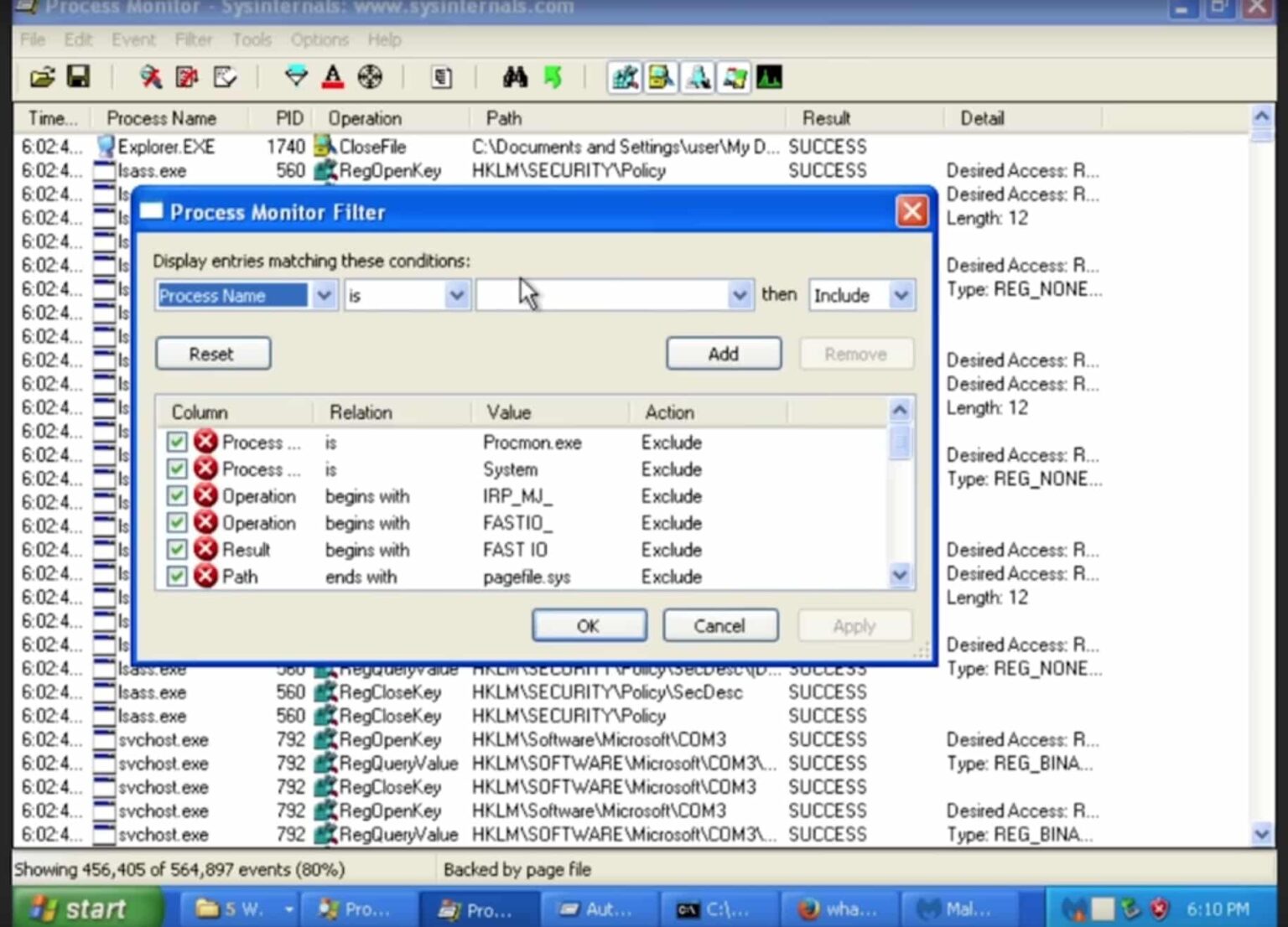
Task: Toggle Show File System Activity icon
Action: (661, 77)
